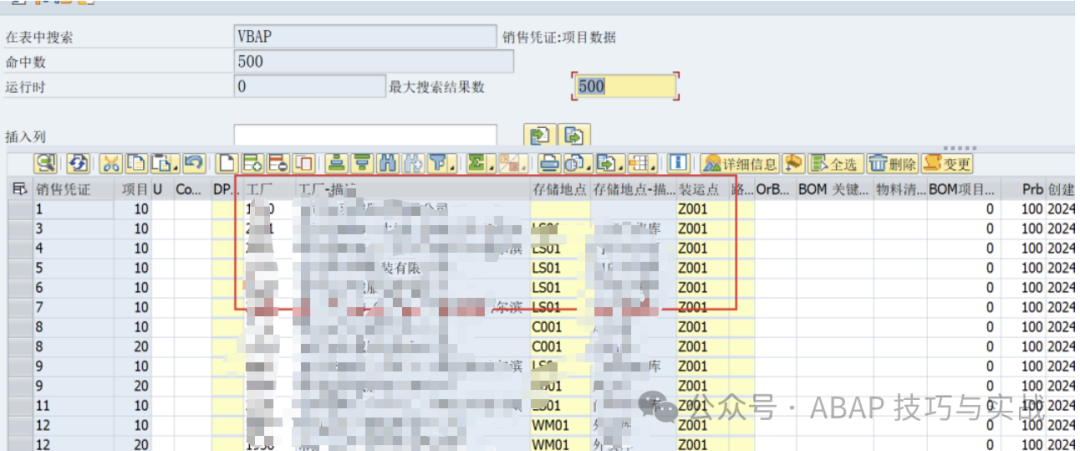
Task: Click the Duplicate row icon
Action: pyautogui.click(x=303, y=163)
